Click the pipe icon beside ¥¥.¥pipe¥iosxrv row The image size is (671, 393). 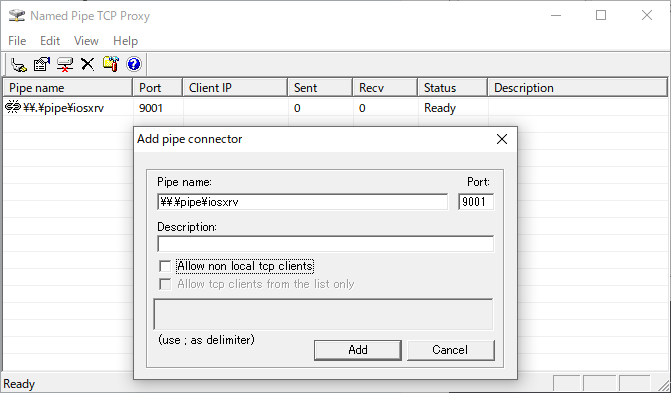[13, 107]
